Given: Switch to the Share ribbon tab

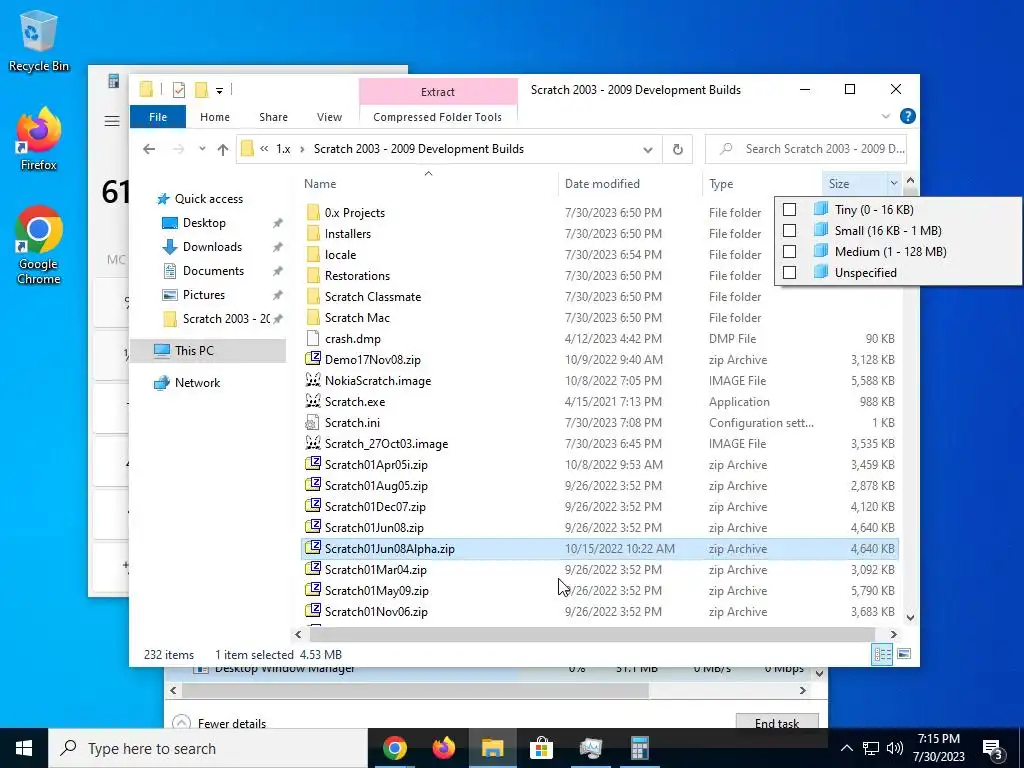Looking at the screenshot, I should pos(273,117).
